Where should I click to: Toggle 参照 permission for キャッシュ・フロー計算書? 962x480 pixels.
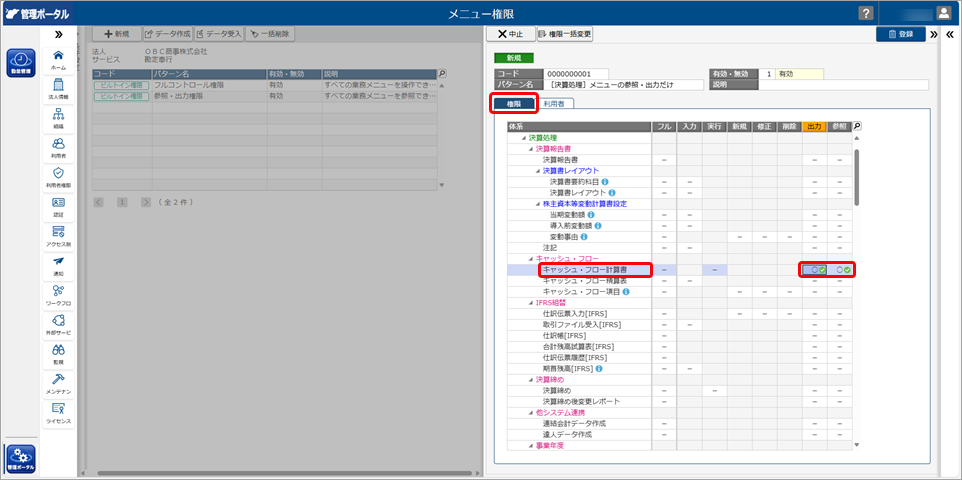click(x=840, y=269)
